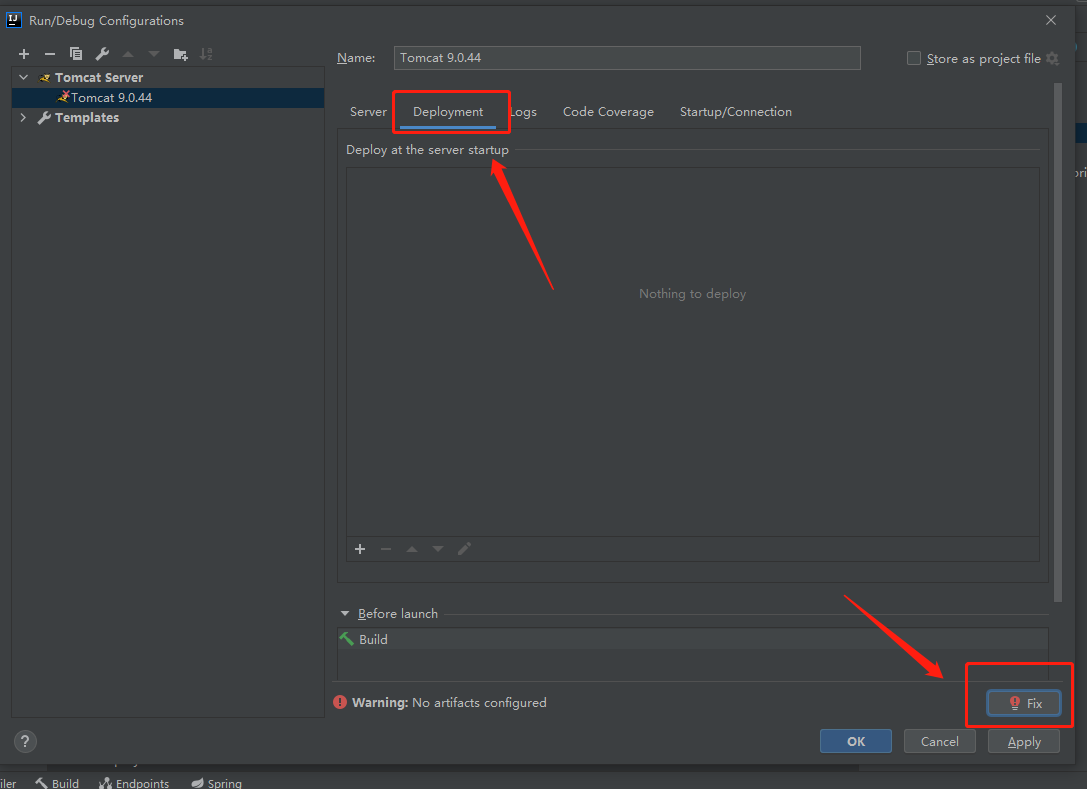Switch to the Server tab

point(368,112)
